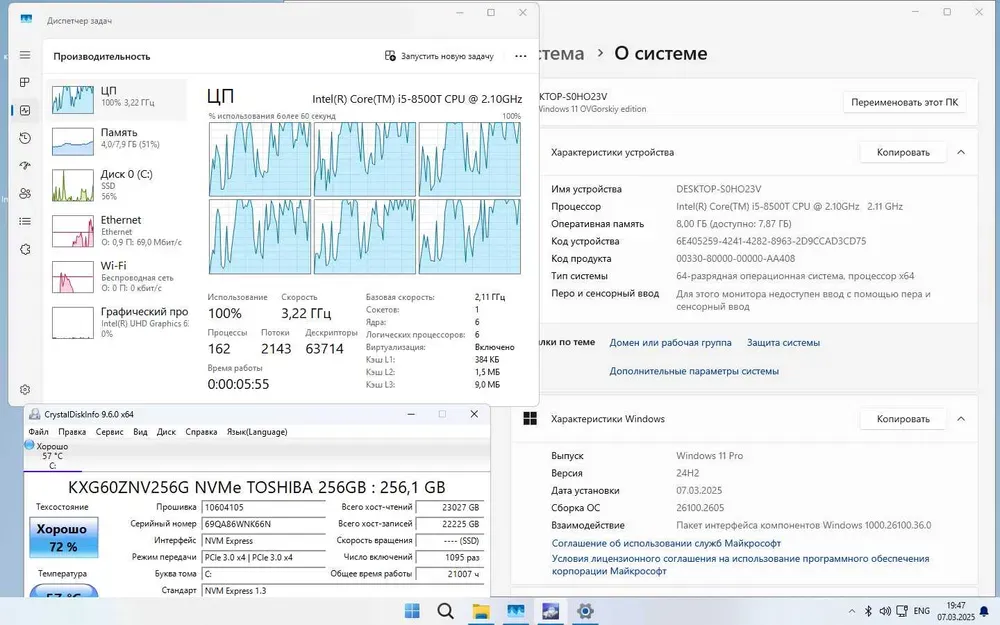
Task: Open Users icon in Task Manager sidebar
Action: click(25, 193)
